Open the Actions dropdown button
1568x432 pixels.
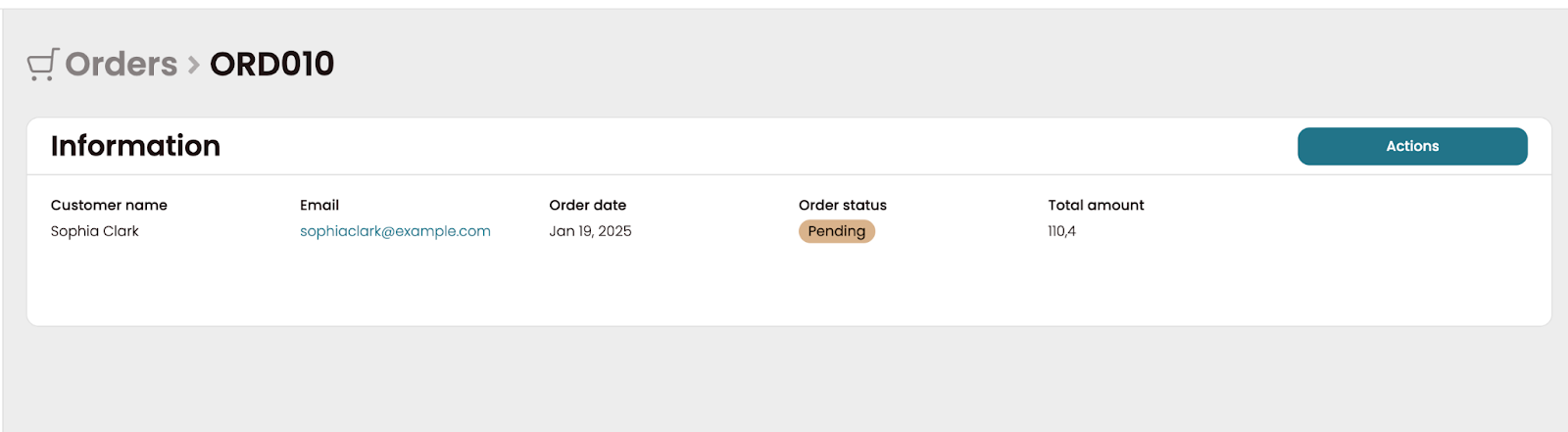coord(1412,146)
